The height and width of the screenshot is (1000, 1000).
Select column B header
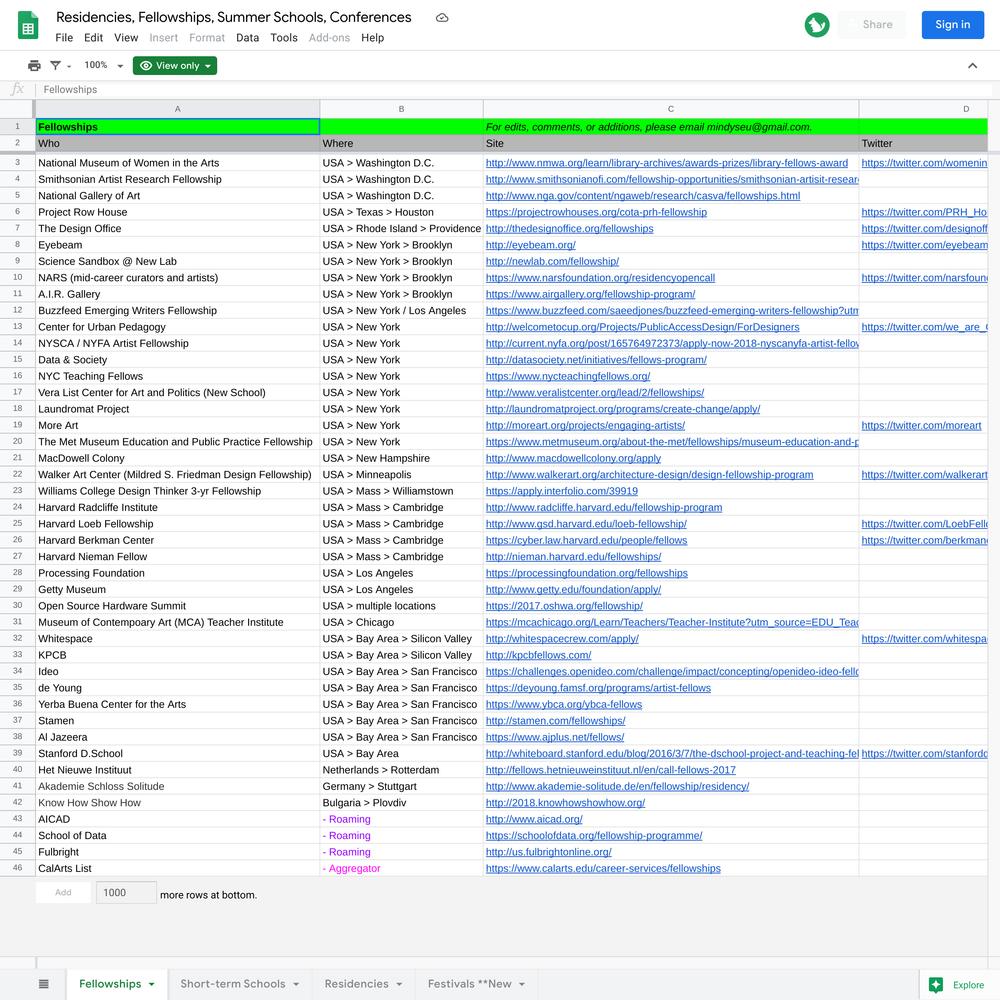(401, 109)
